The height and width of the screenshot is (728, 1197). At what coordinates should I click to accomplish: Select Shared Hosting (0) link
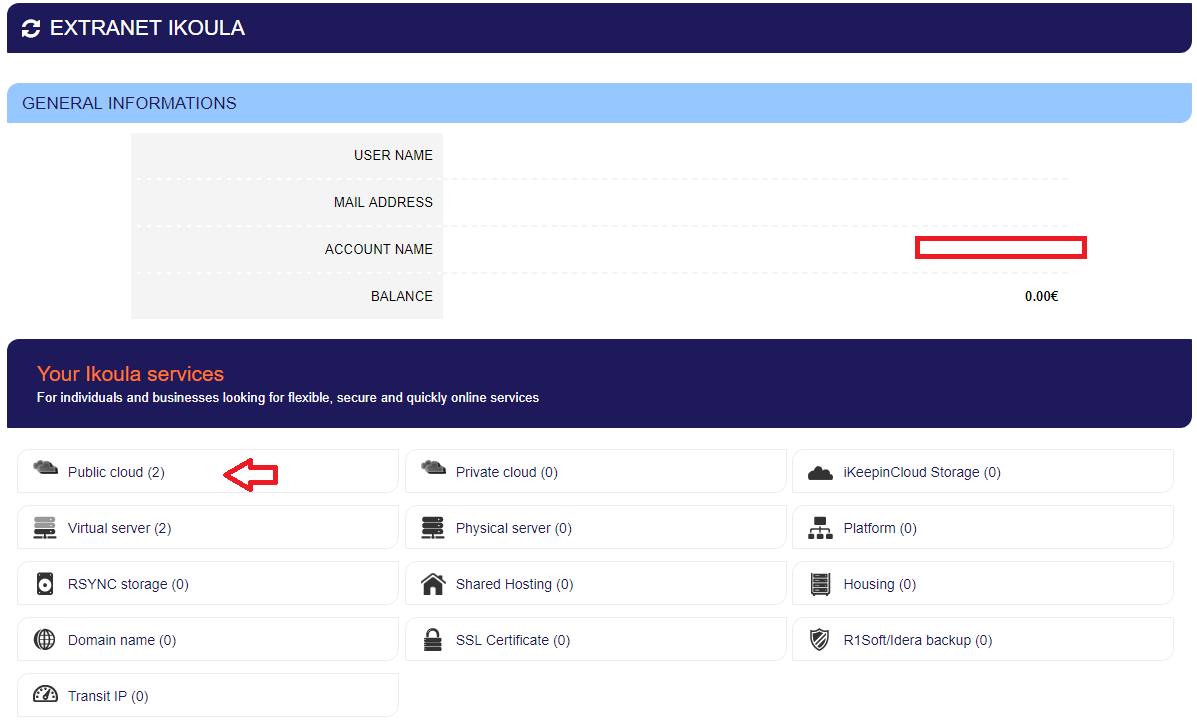[515, 584]
